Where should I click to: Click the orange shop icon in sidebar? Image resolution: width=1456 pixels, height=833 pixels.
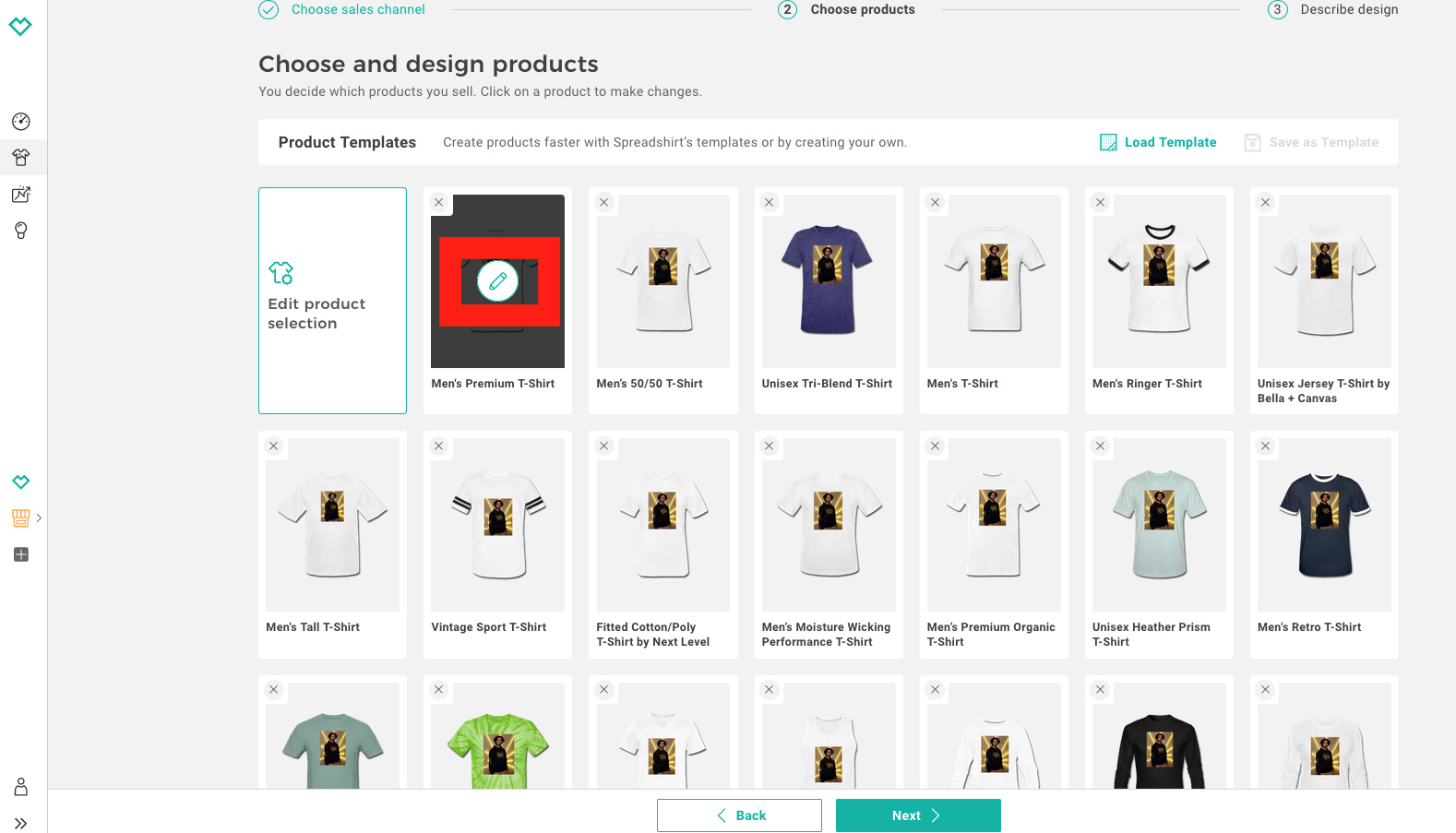click(20, 518)
